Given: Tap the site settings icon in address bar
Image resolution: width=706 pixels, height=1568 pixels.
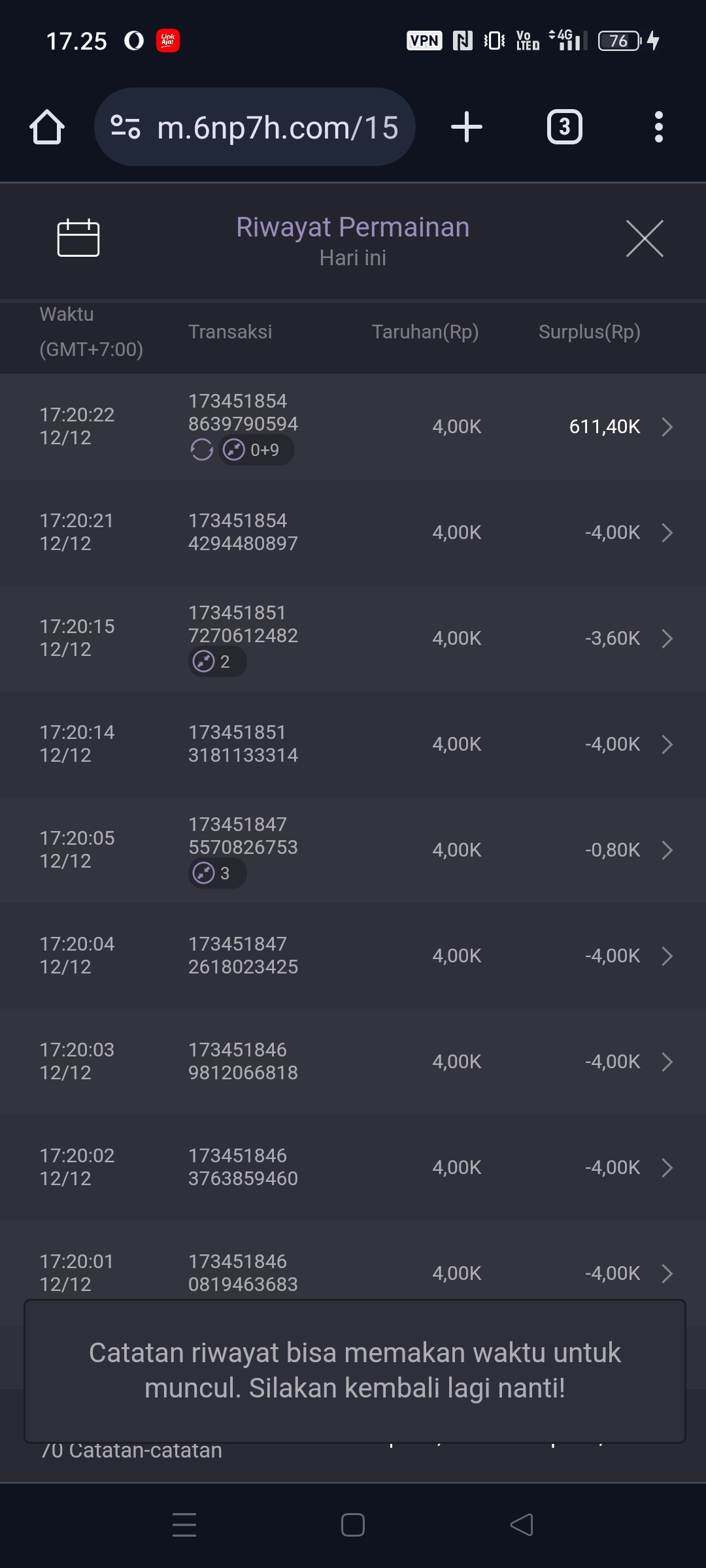Looking at the screenshot, I should pyautogui.click(x=126, y=127).
